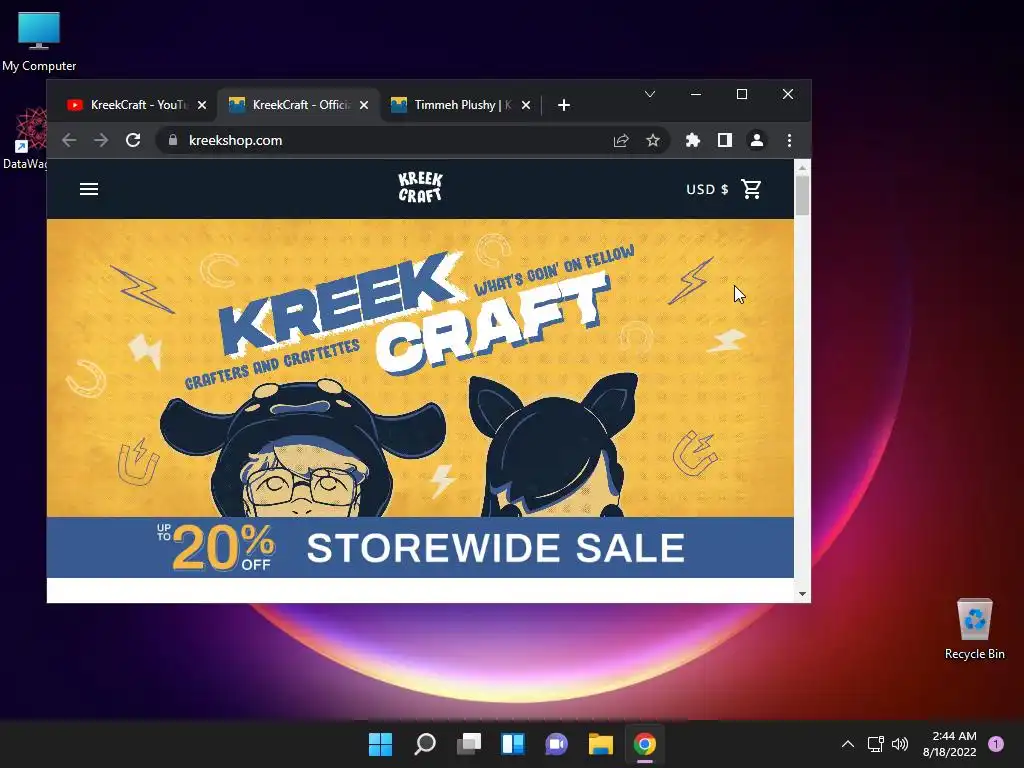Select the DataWag desktop shortcut
The width and height of the screenshot is (1024, 768).
25,140
